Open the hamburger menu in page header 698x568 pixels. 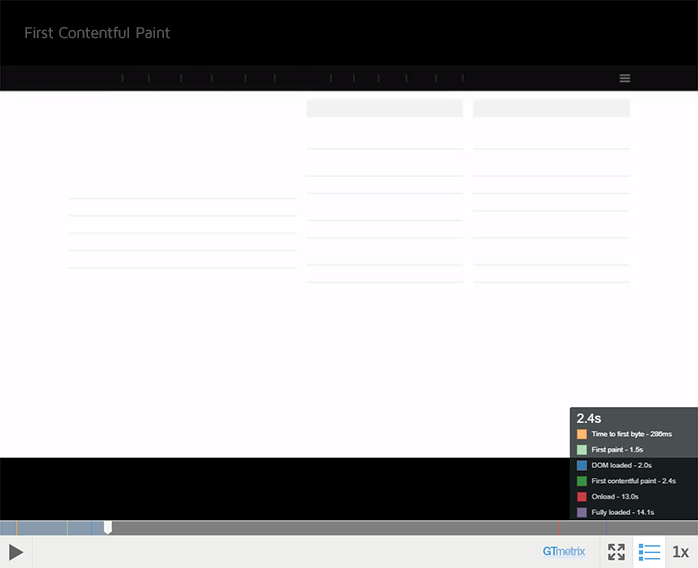click(625, 78)
